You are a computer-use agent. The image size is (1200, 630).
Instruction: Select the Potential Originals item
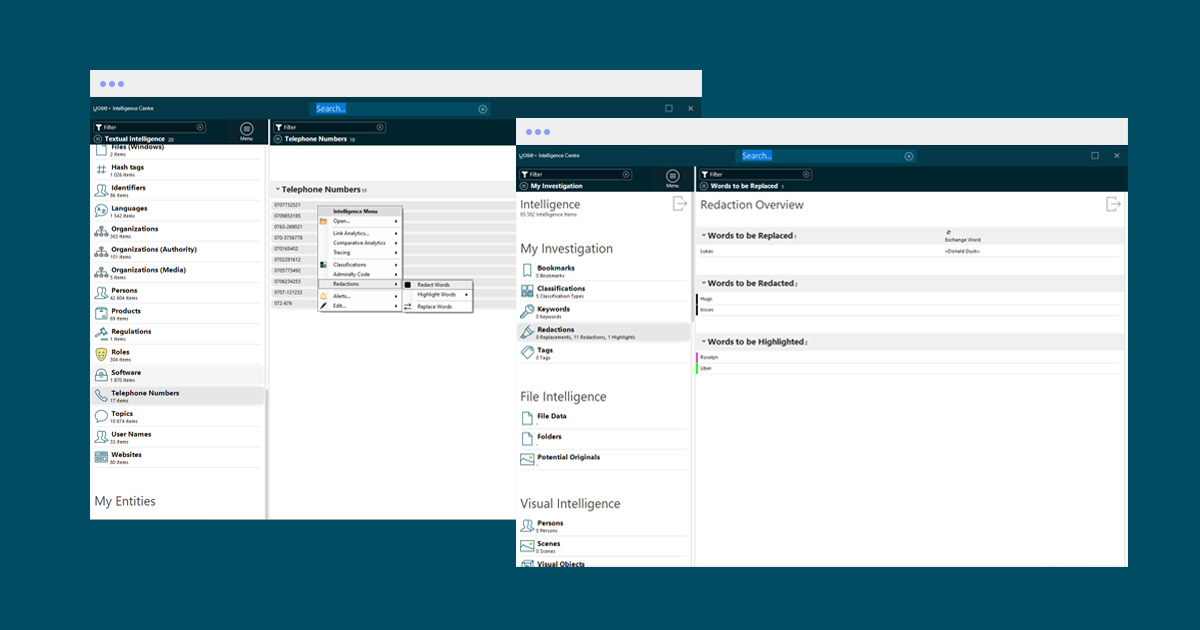(x=568, y=458)
